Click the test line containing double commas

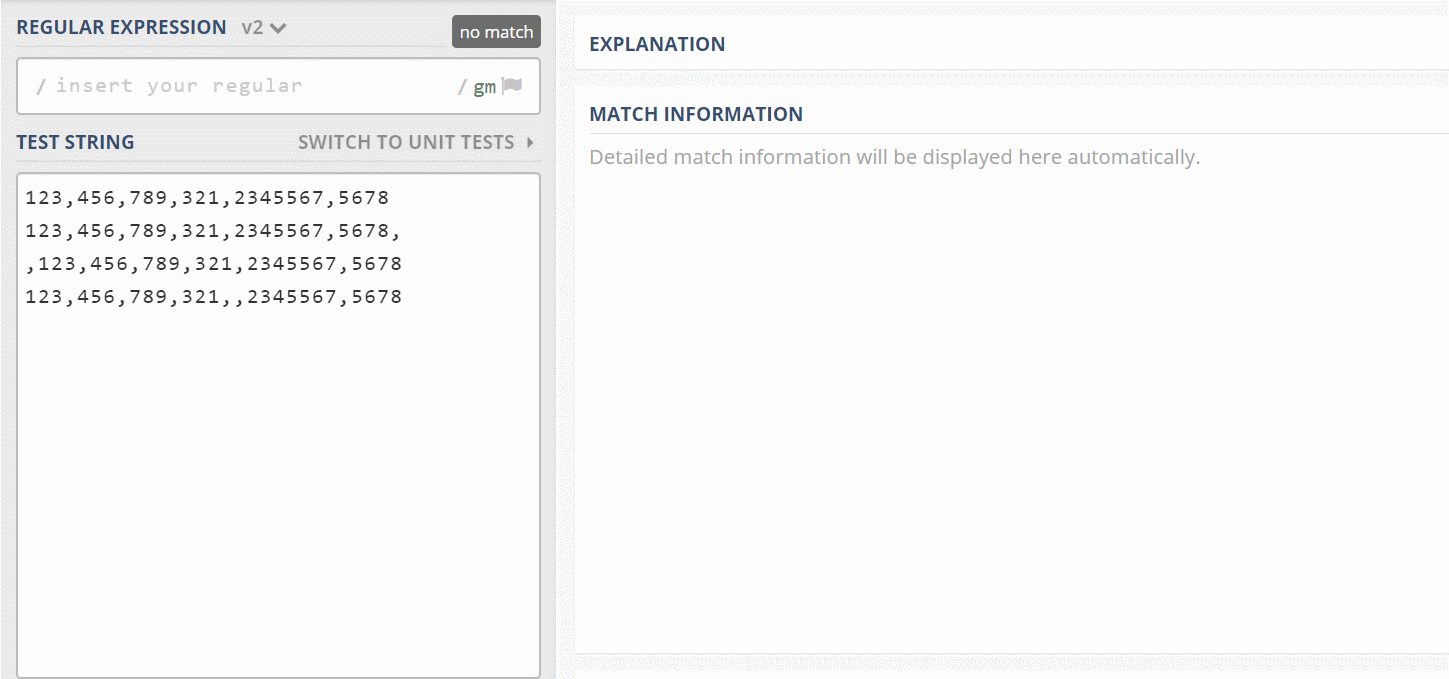point(213,297)
